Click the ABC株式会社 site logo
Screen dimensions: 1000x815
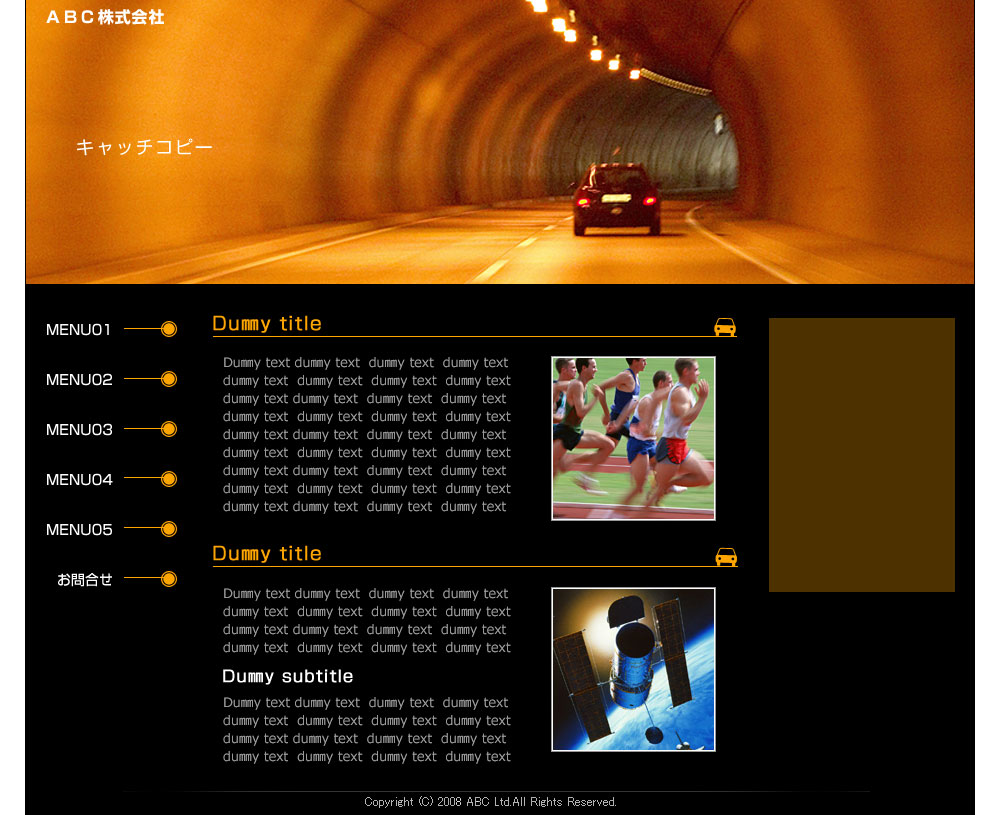tap(105, 17)
